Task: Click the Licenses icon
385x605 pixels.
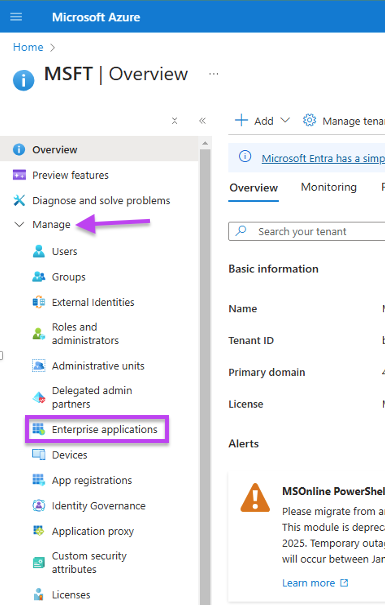Action: [x=39, y=594]
